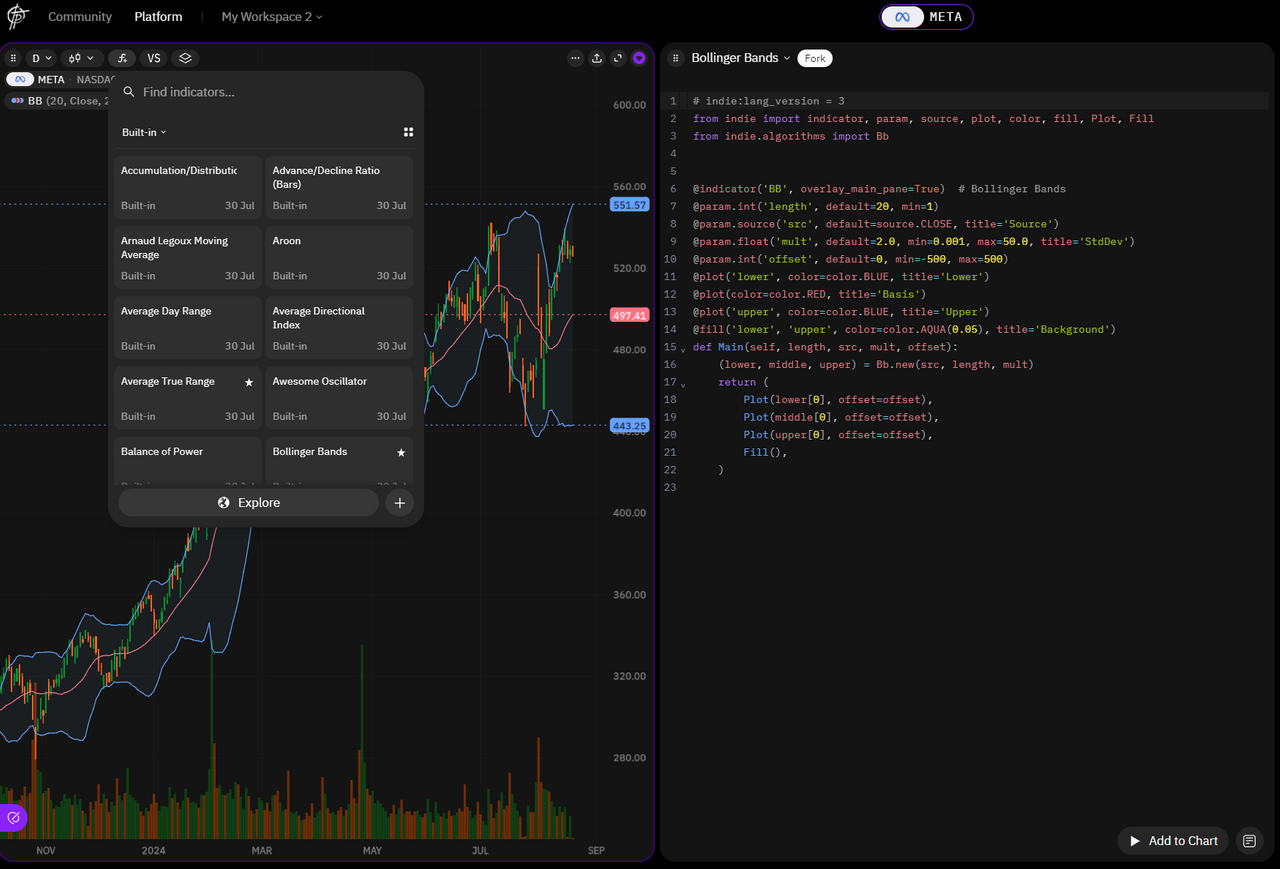Image resolution: width=1280 pixels, height=869 pixels.
Task: Select Advance/Decline Ratio (Bars) indicator
Action: (x=339, y=187)
